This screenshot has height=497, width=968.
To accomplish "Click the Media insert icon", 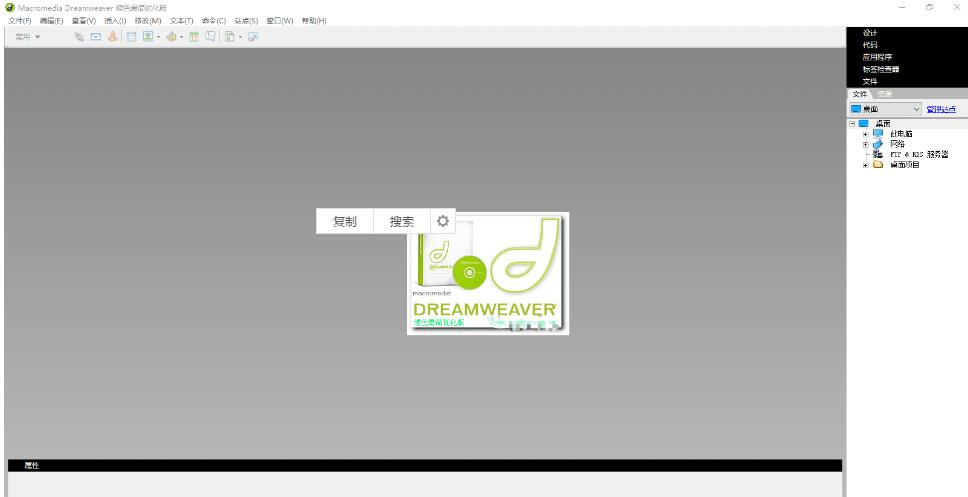I will [171, 37].
